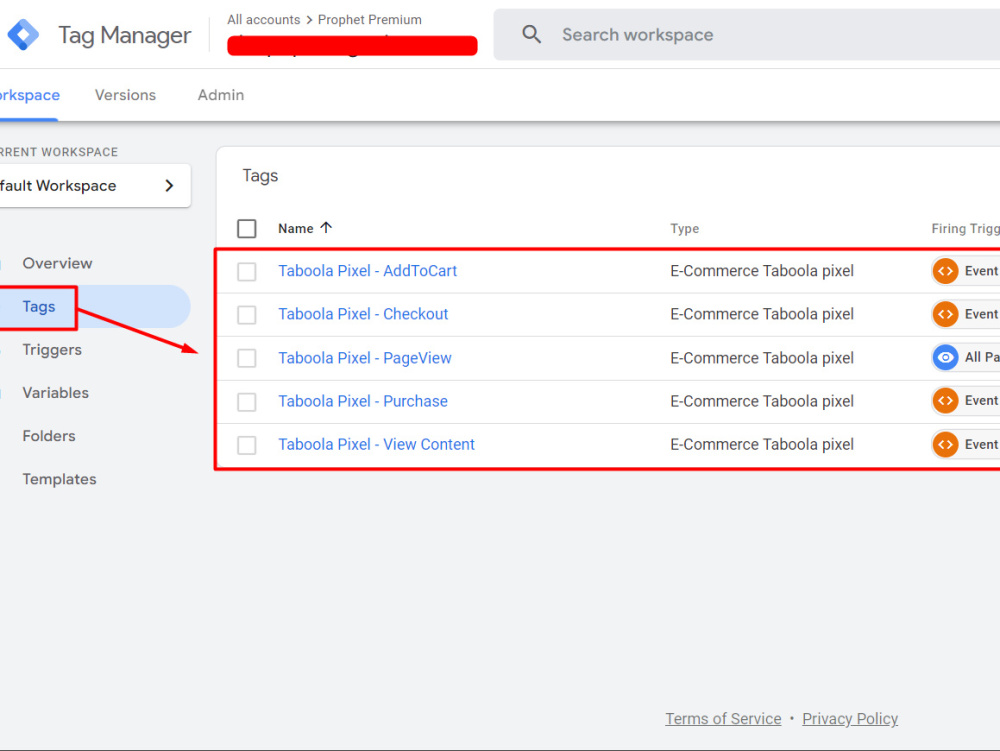The image size is (1000, 751).
Task: Click the Google Tag Manager logo icon
Action: [23, 34]
